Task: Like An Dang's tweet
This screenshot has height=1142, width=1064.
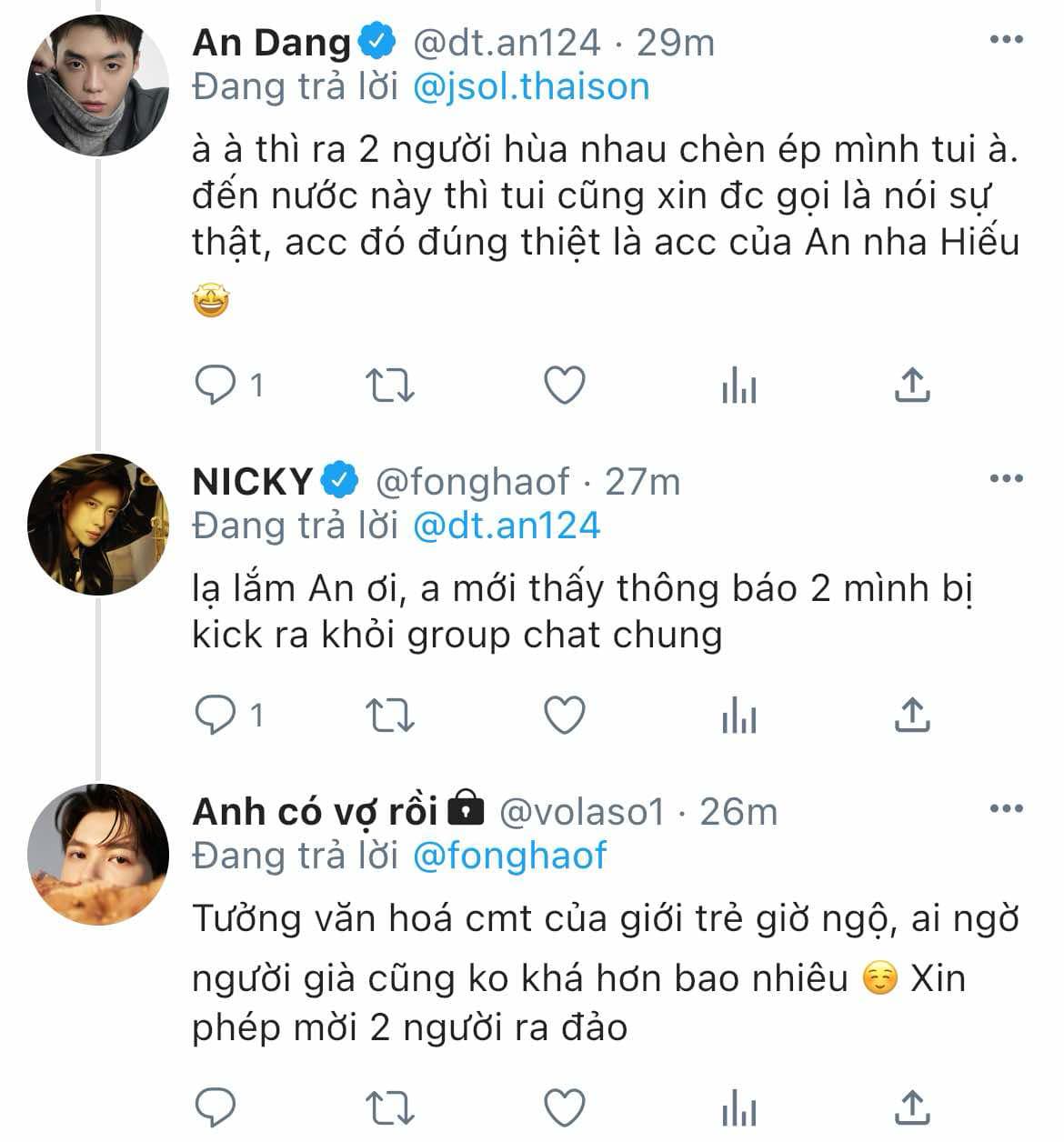Action: pyautogui.click(x=564, y=386)
